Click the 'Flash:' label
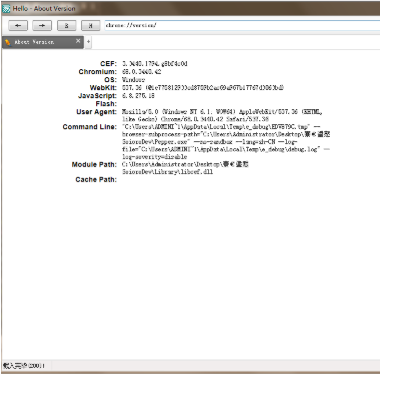The height and width of the screenshot is (400, 397). [106, 104]
